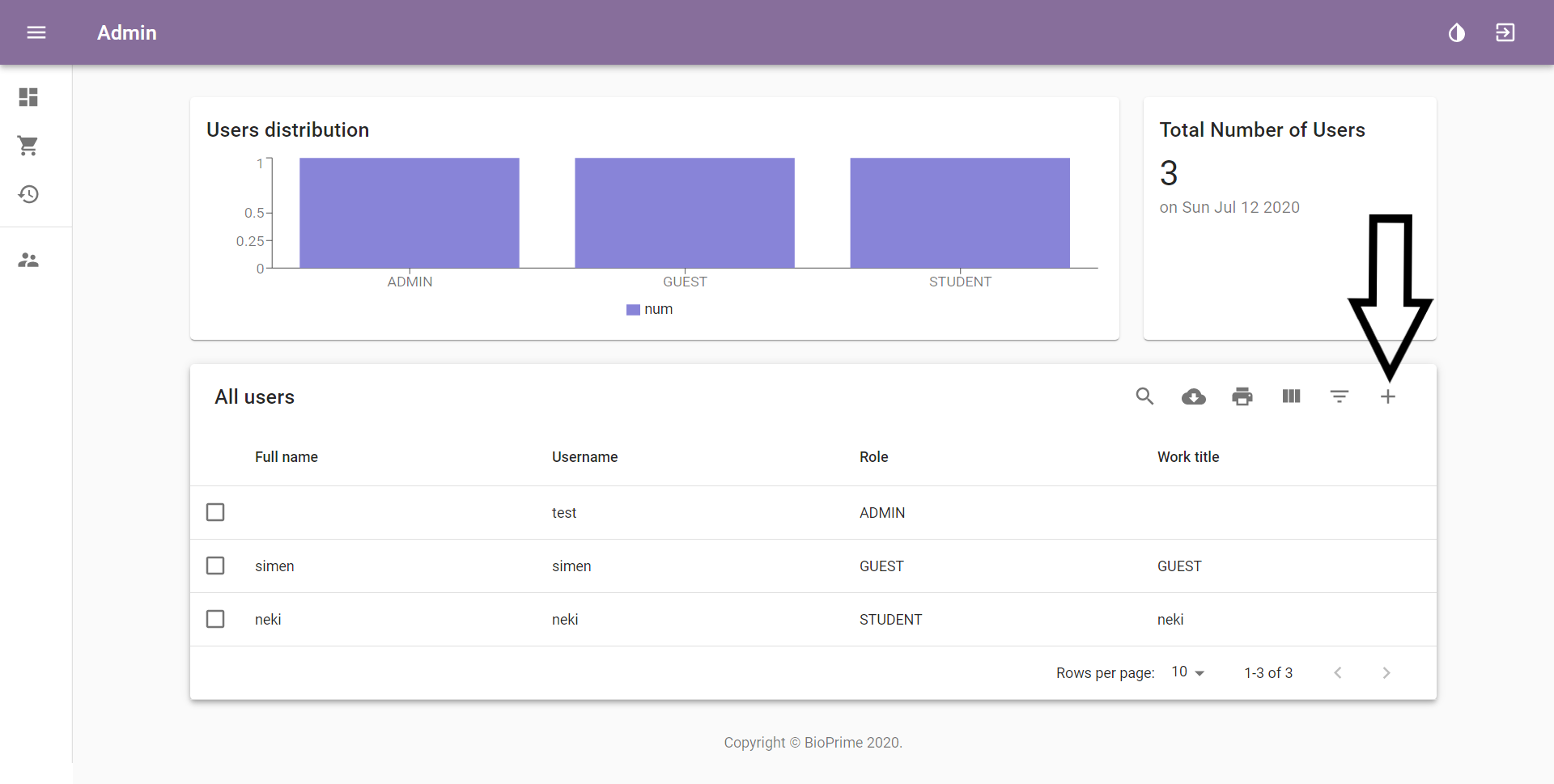
Task: Click the GUEST work title cell
Action: tap(1179, 566)
